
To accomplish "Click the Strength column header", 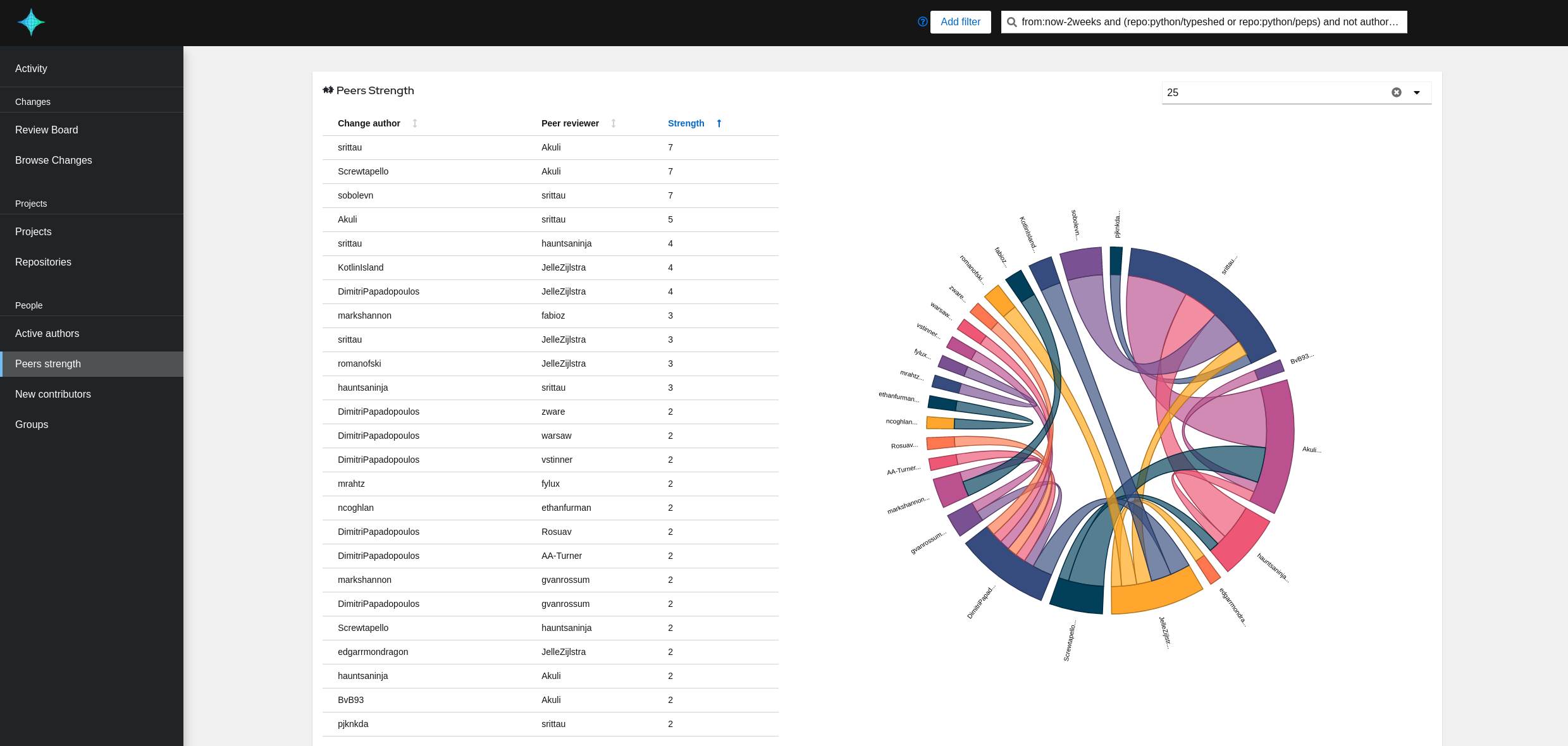I will coord(686,123).
